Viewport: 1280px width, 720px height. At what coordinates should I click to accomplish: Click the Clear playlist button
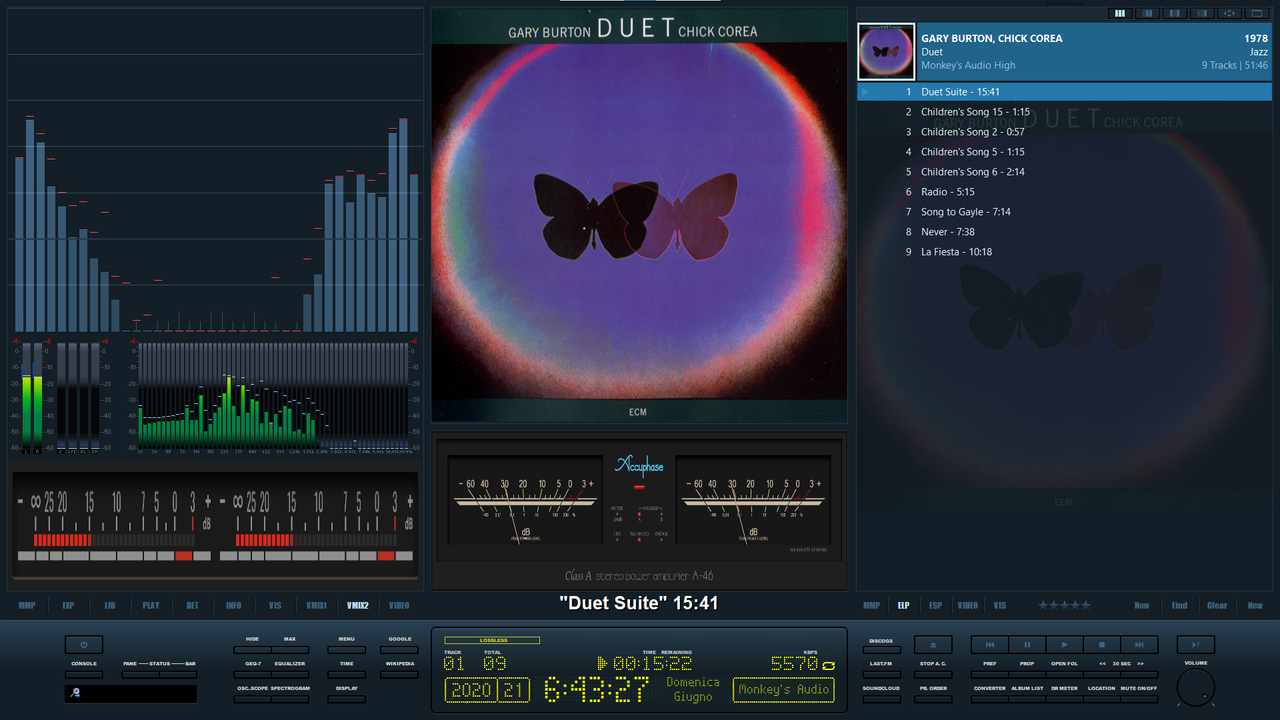click(x=1217, y=605)
